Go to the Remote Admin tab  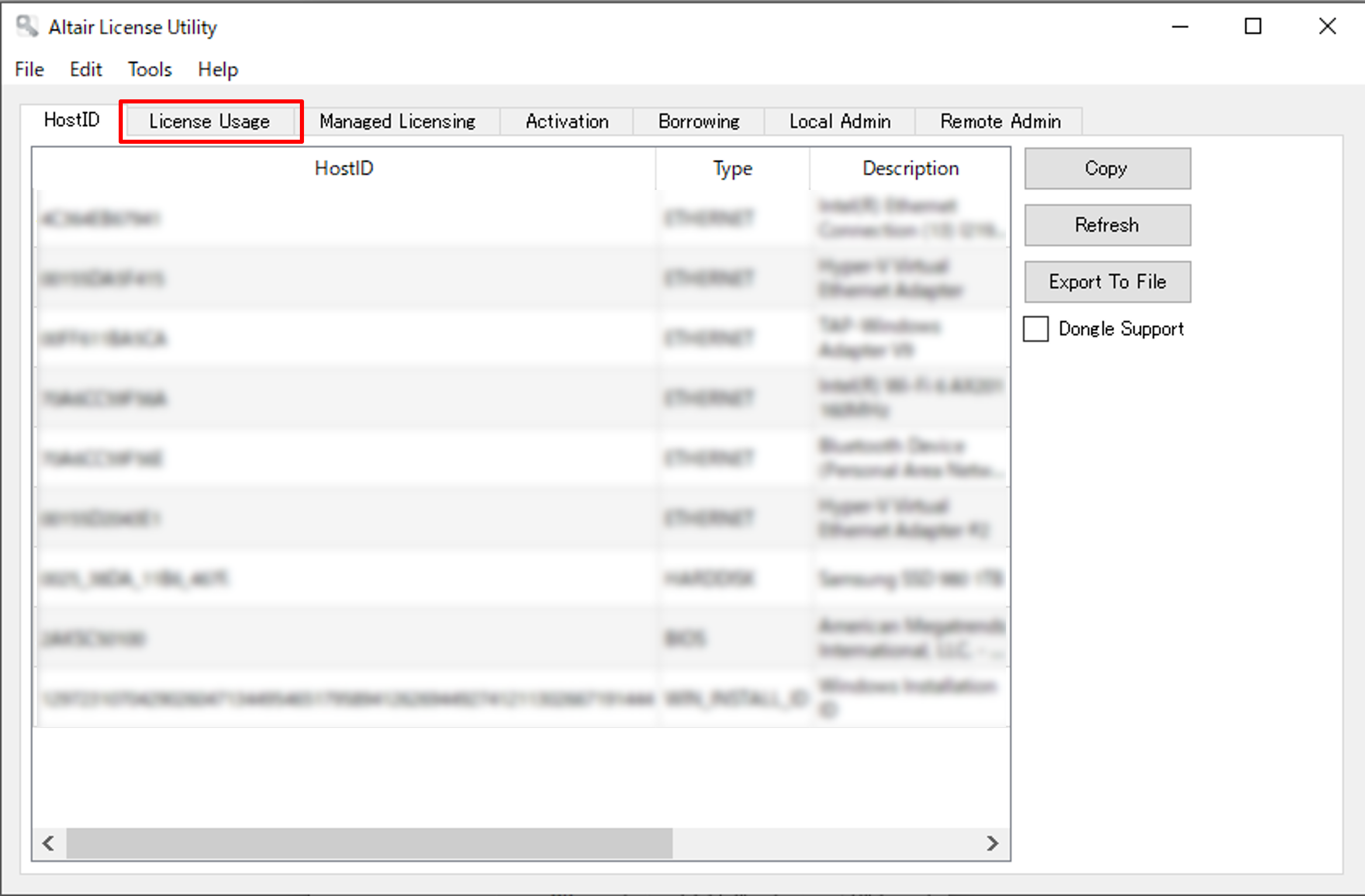pyautogui.click(x=1000, y=122)
